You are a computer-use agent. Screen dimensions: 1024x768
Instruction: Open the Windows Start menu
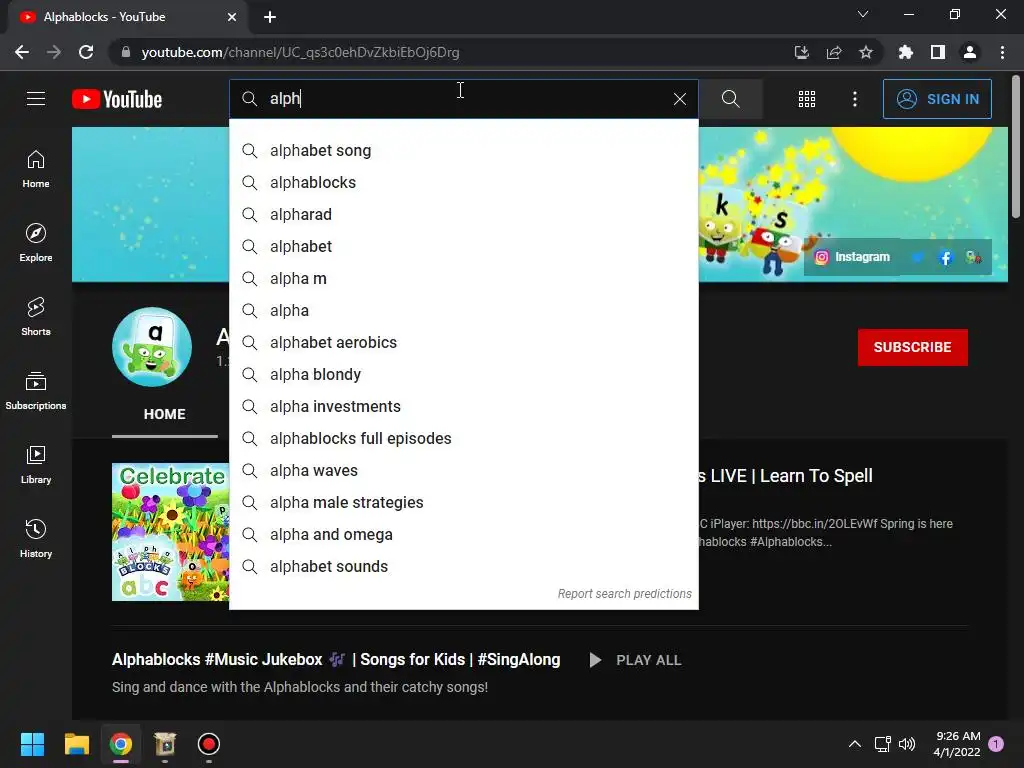[32, 744]
